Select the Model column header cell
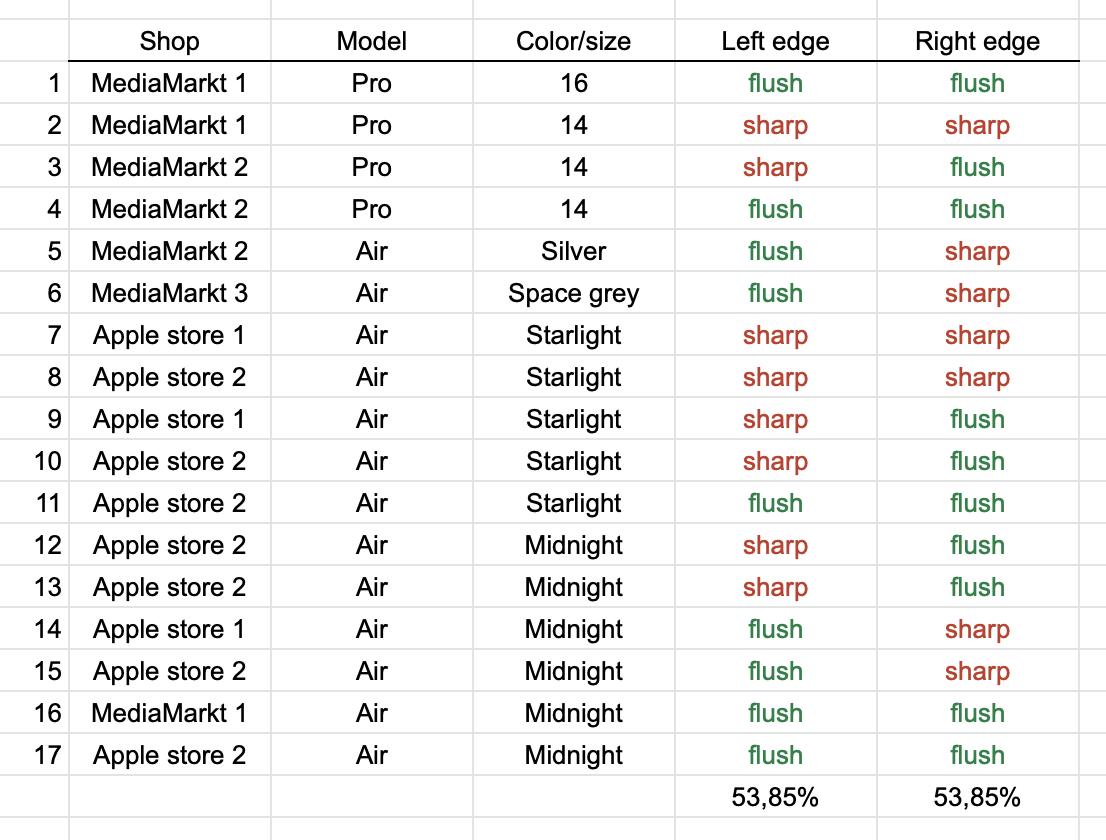This screenshot has height=840, width=1106. pos(371,41)
